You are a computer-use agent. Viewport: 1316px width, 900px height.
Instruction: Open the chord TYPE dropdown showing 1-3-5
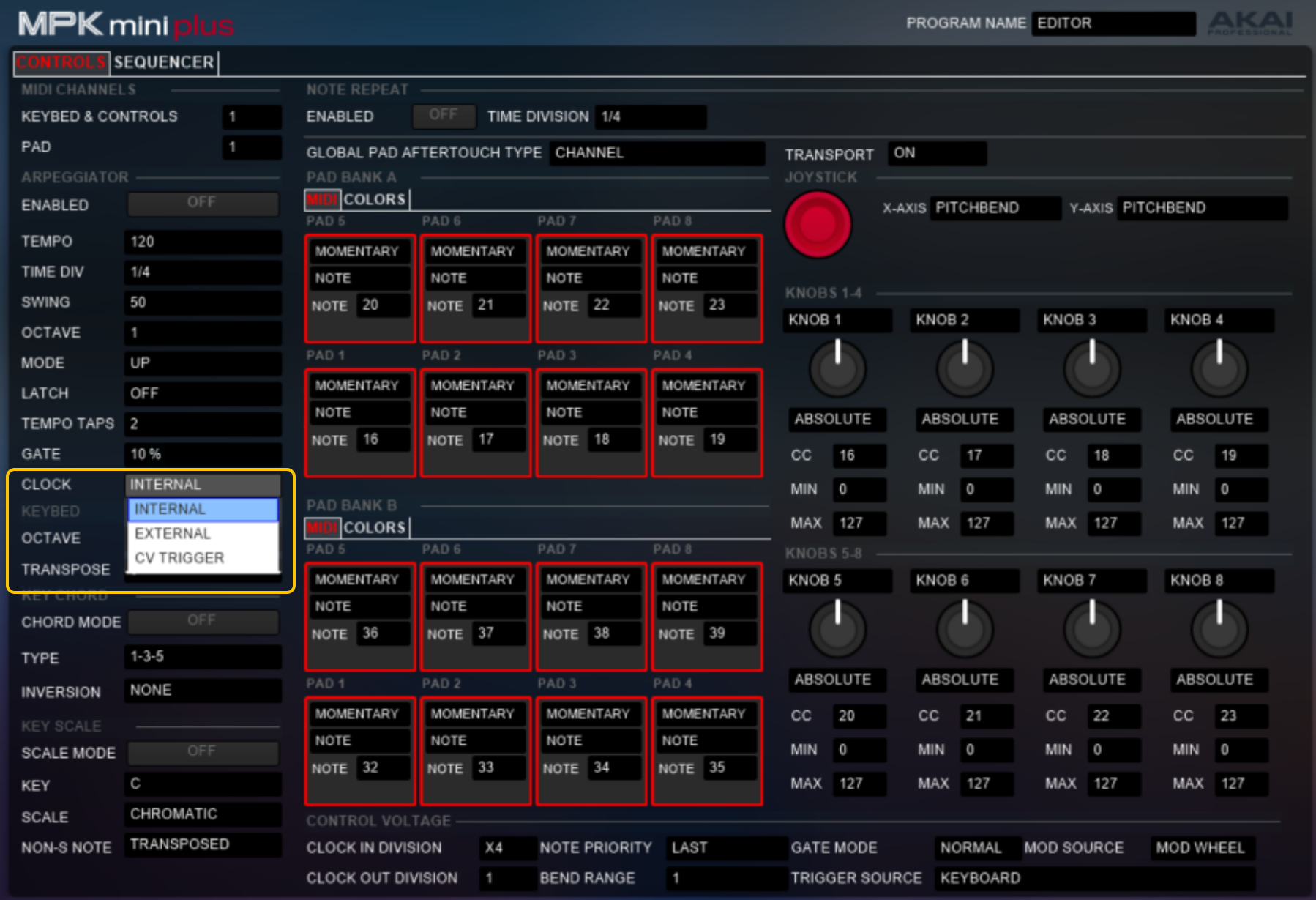[203, 657]
